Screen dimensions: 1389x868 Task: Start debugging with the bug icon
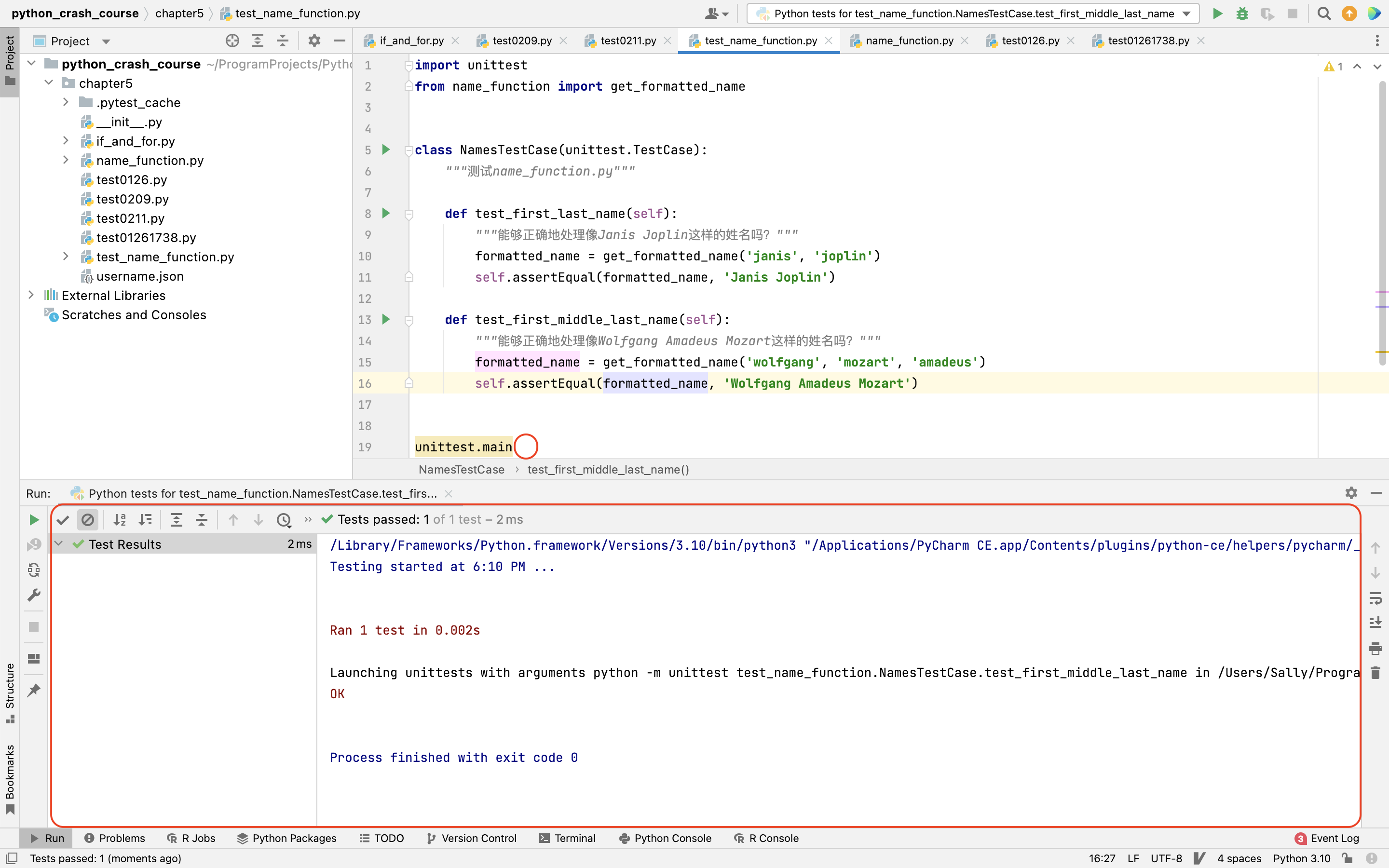click(x=1242, y=14)
